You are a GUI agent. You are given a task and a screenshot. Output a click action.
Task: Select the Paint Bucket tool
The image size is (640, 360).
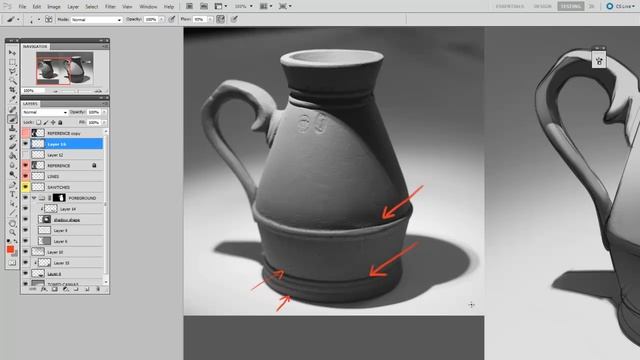point(12,156)
